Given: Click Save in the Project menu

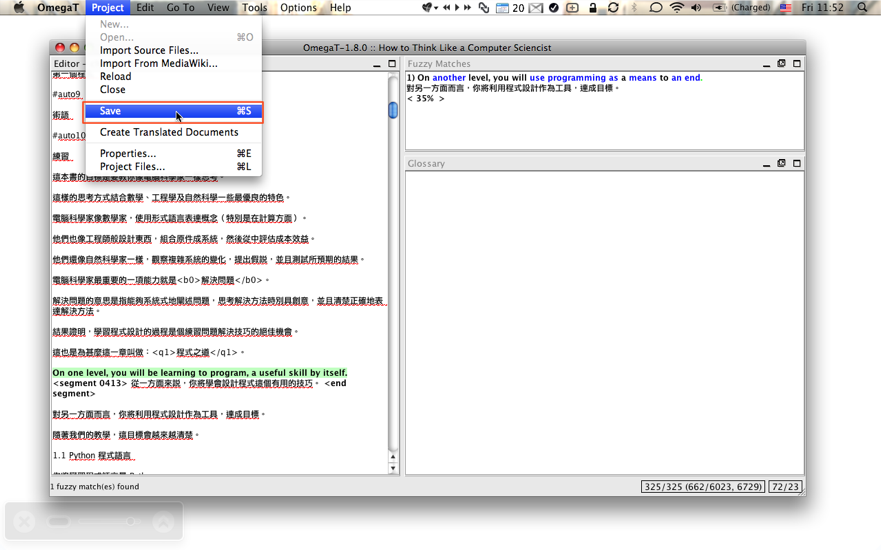Looking at the screenshot, I should [x=174, y=111].
